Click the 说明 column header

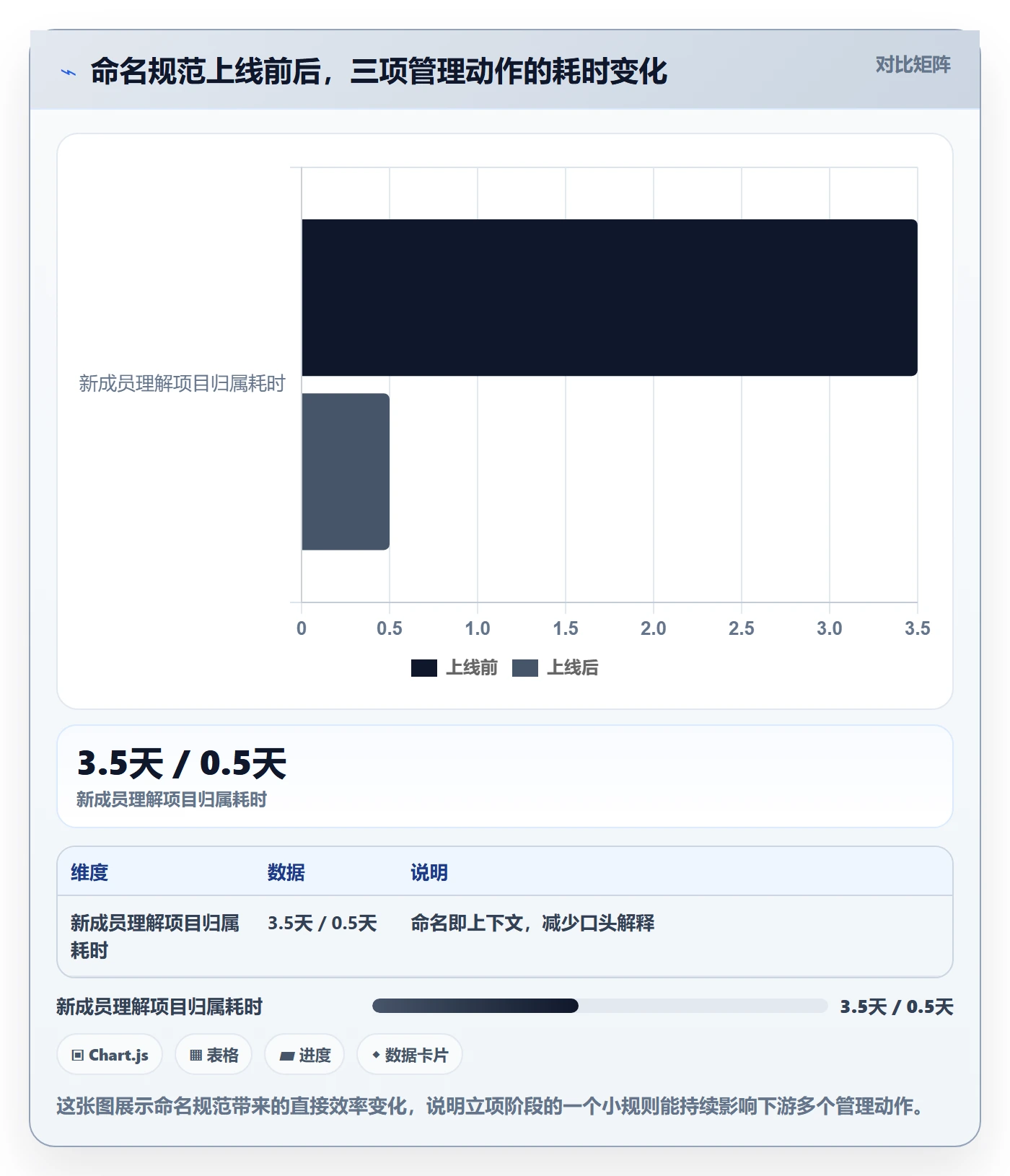point(429,872)
